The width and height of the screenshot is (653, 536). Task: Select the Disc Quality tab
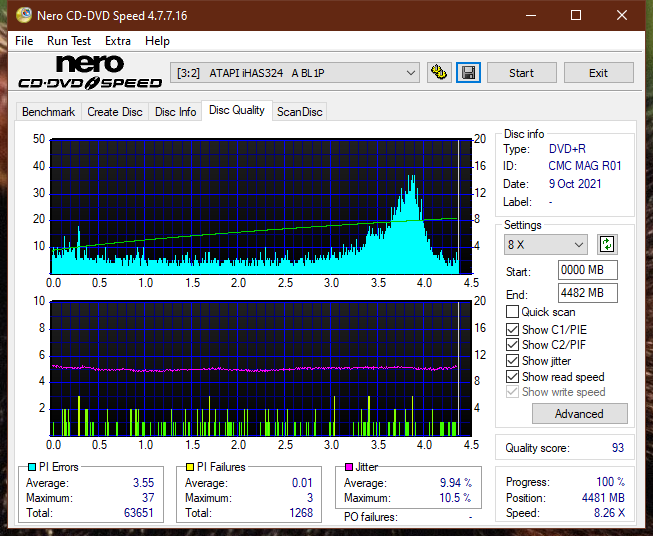tap(237, 110)
